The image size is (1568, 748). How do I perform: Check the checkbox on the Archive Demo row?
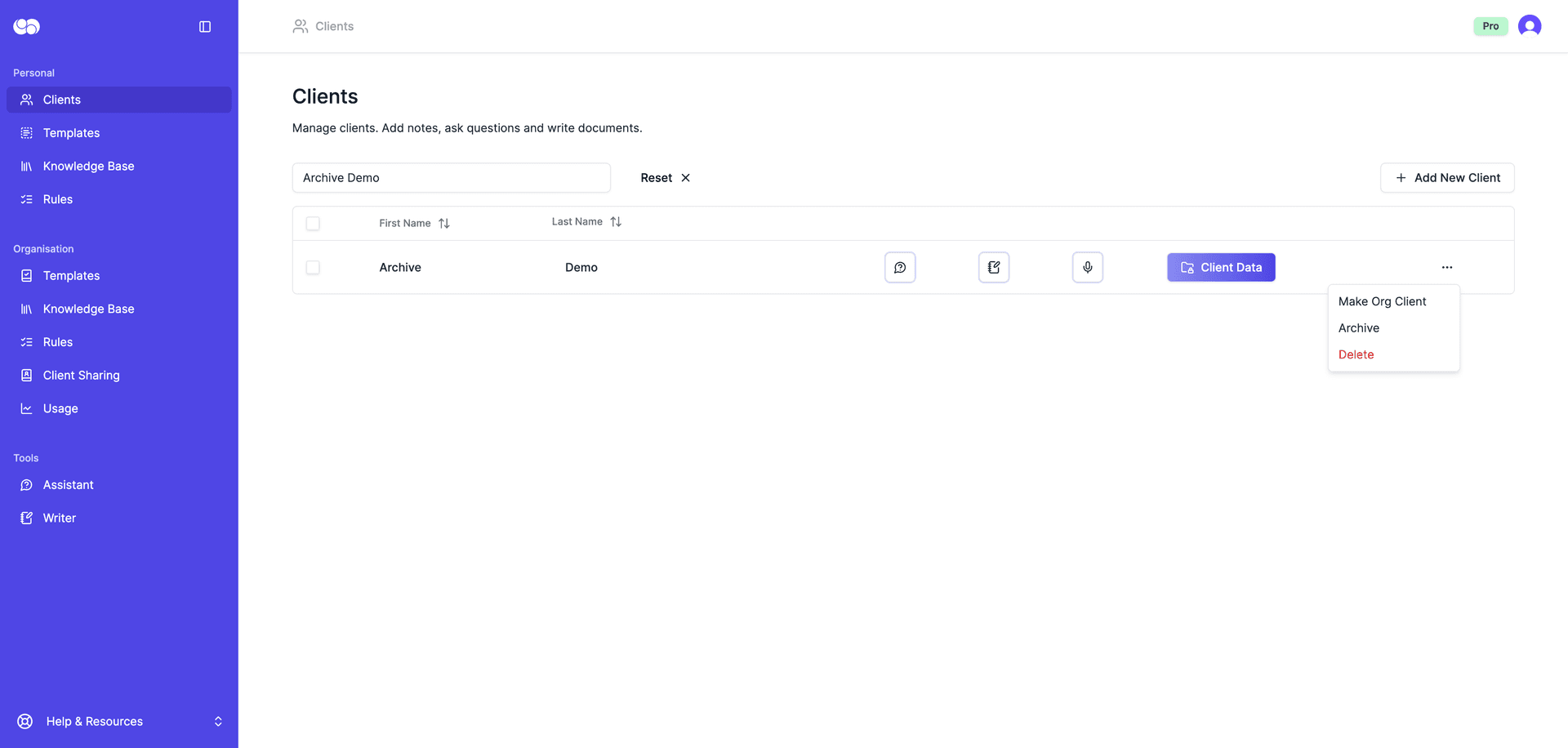(x=313, y=267)
